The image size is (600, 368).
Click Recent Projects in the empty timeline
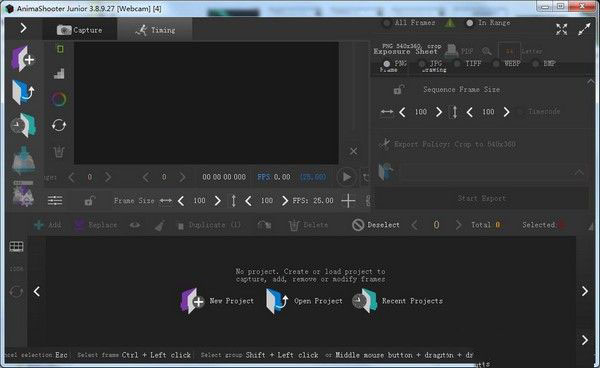[x=397, y=301]
